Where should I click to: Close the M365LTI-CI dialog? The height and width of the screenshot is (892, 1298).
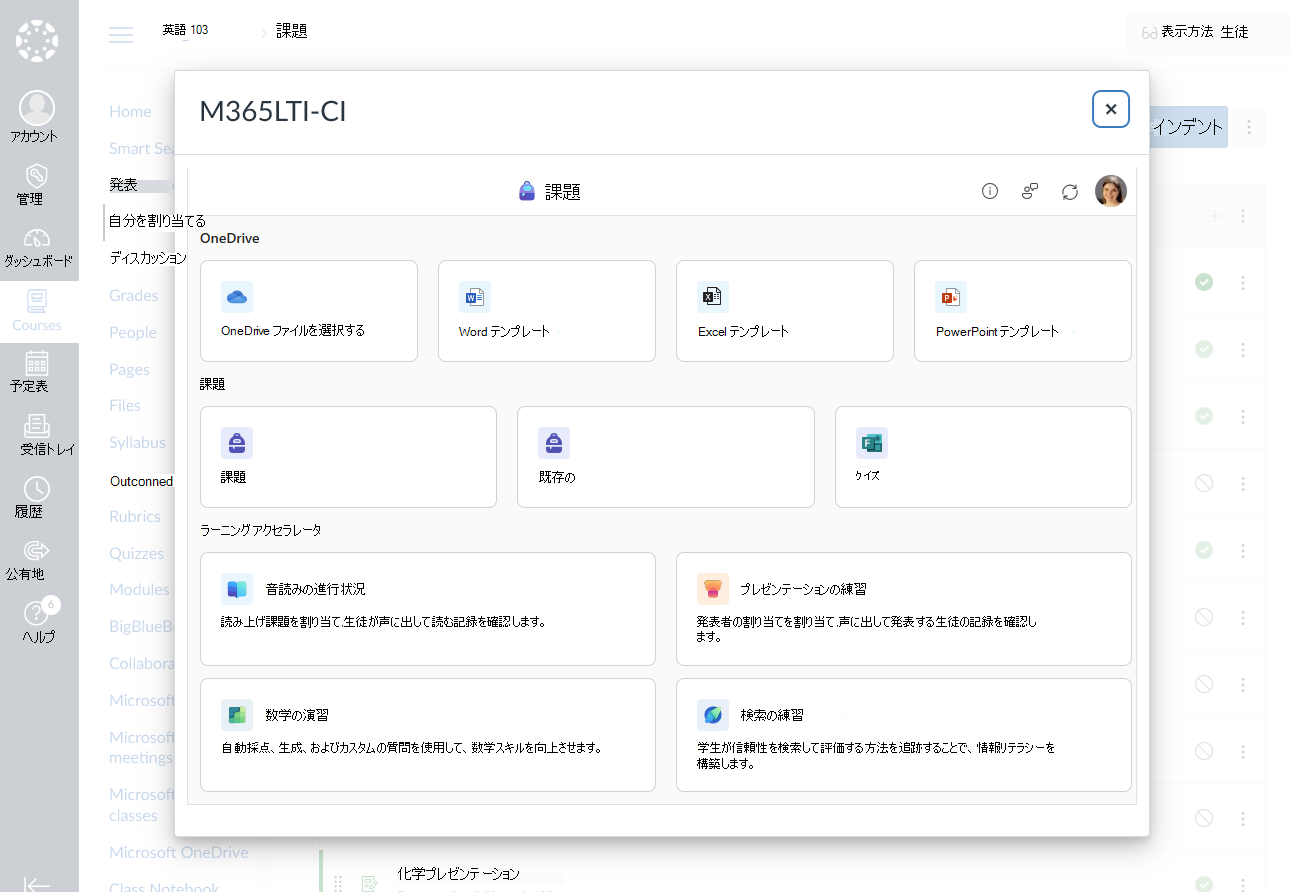click(1111, 109)
